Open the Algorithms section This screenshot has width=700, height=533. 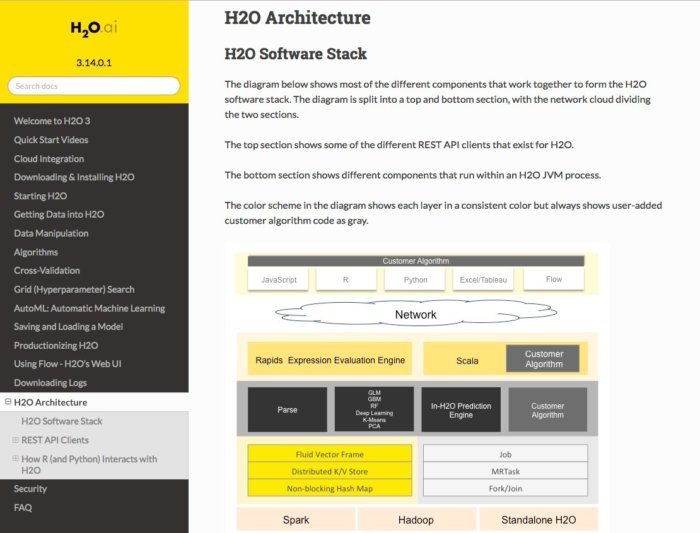tap(36, 252)
